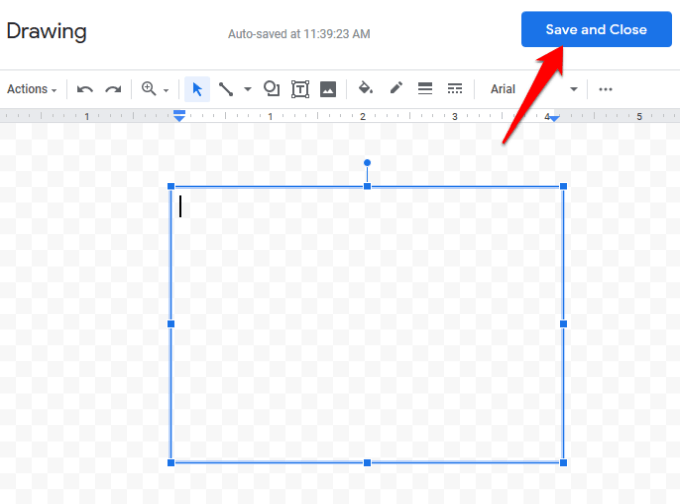The image size is (680, 504).
Task: Open the Actions menu
Action: click(32, 89)
